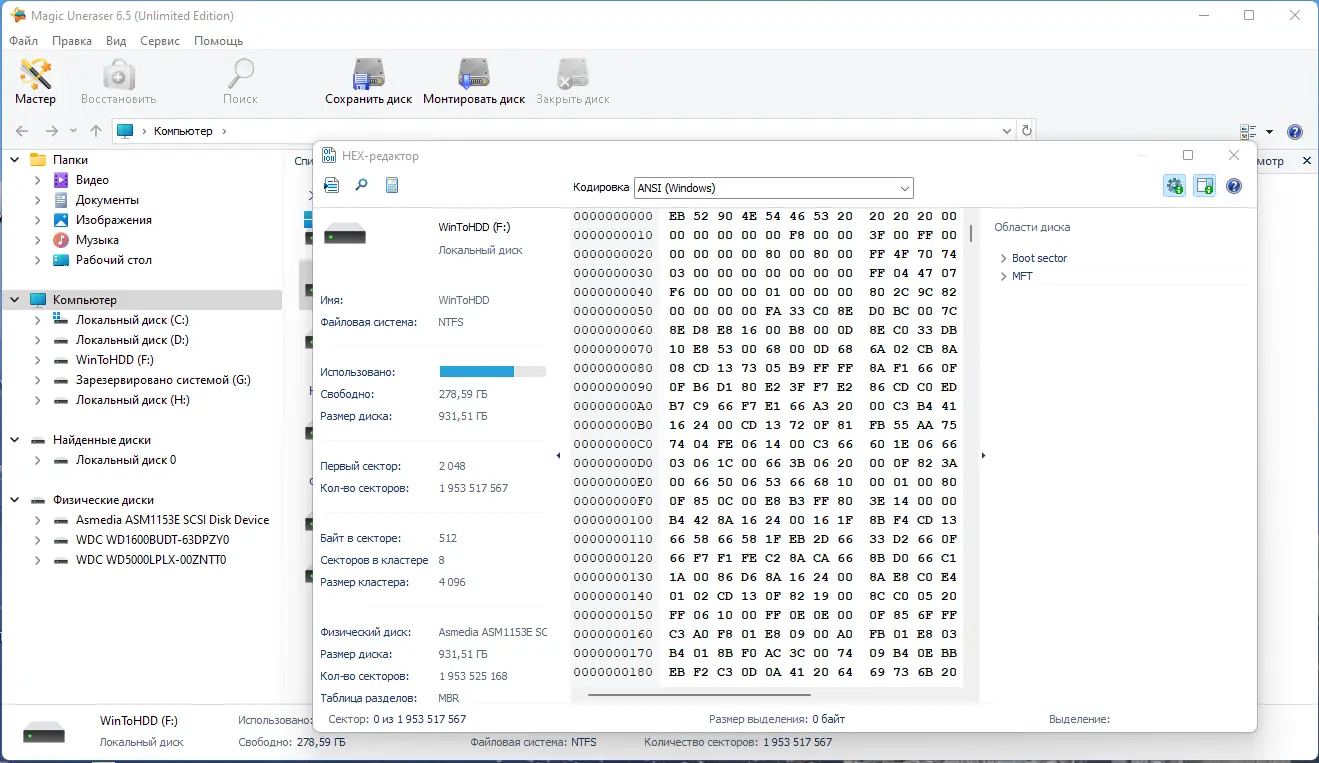The image size is (1319, 763).
Task: Select Локальный диск (H:) in the tree
Action: tap(133, 400)
